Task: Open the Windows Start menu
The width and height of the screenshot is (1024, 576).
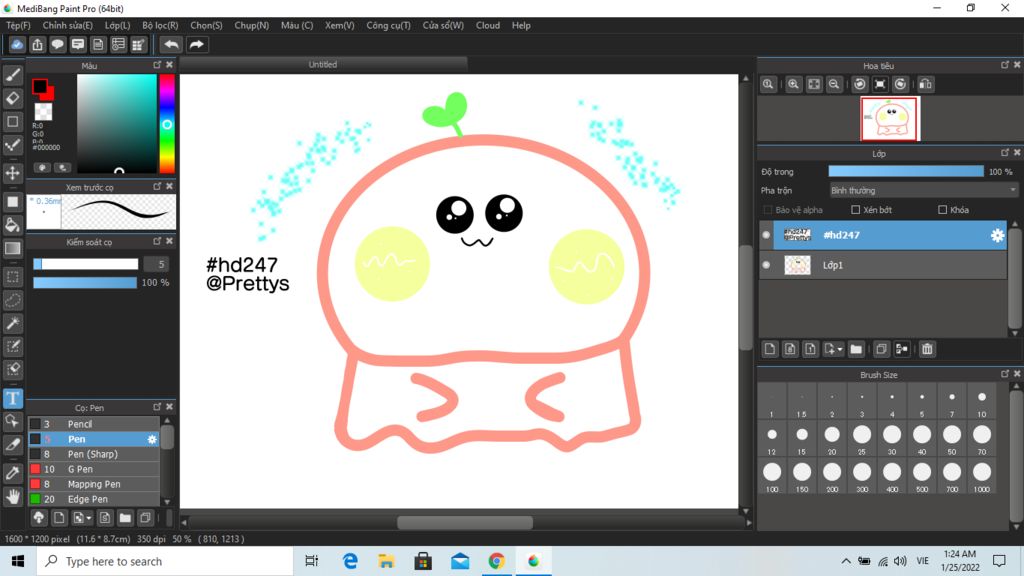Action: pos(18,561)
